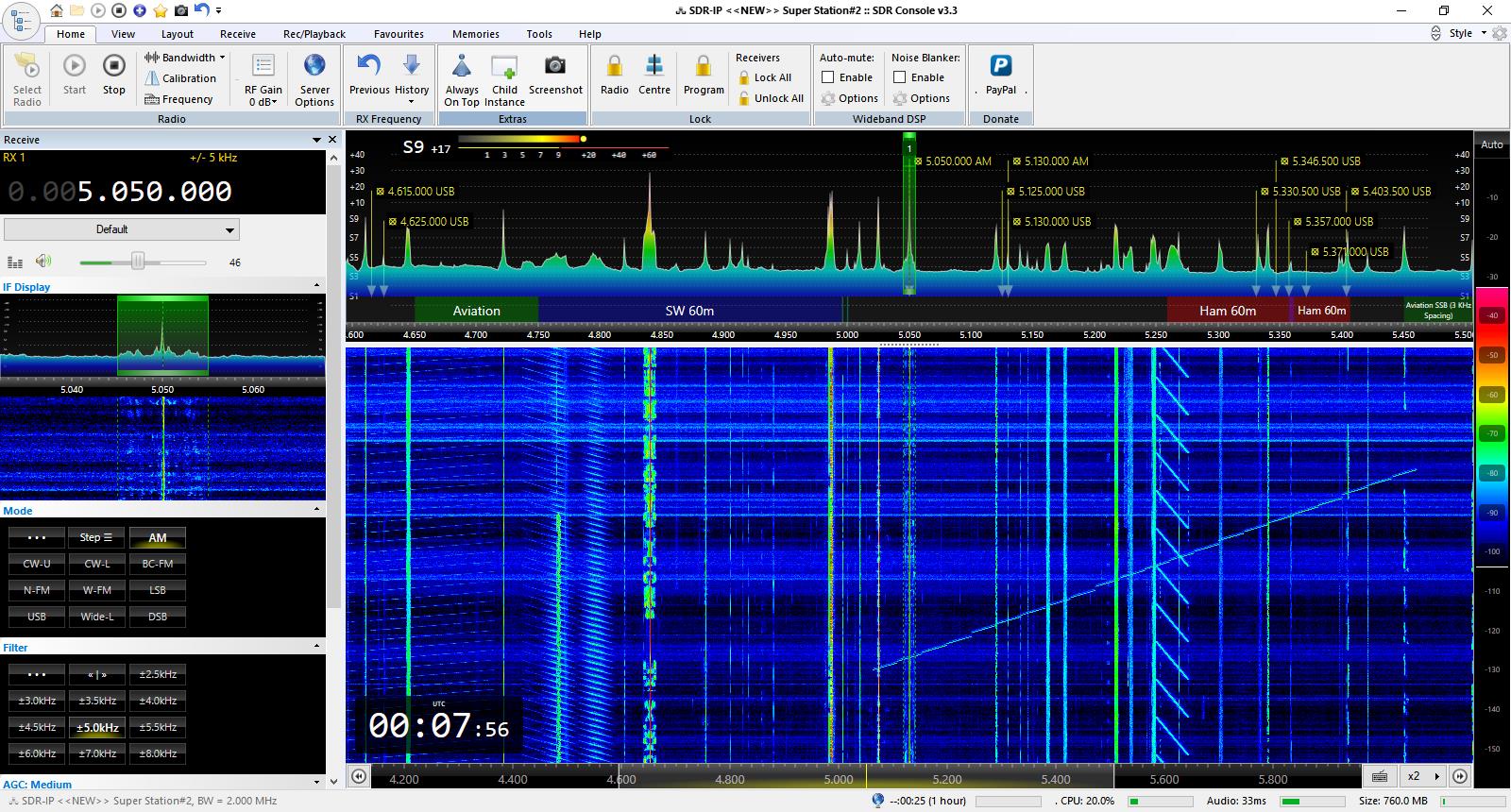The image size is (1511, 812).
Task: Collapse the IF Display panel
Action: [316, 286]
